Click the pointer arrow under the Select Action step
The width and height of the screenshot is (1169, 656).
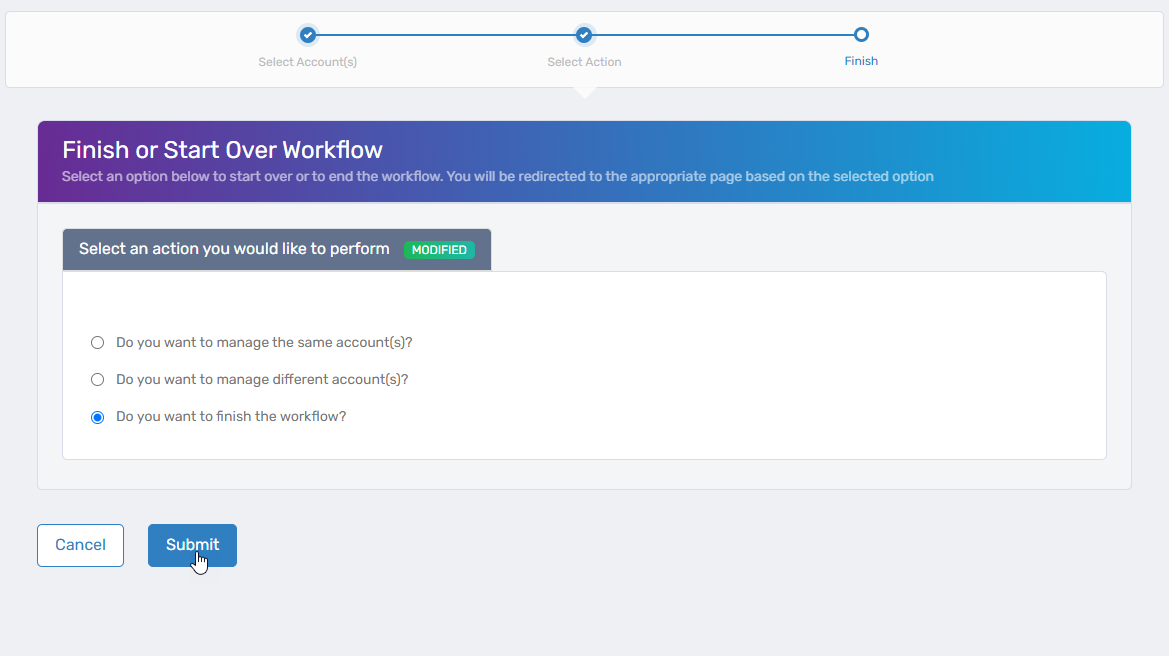pyautogui.click(x=584, y=92)
